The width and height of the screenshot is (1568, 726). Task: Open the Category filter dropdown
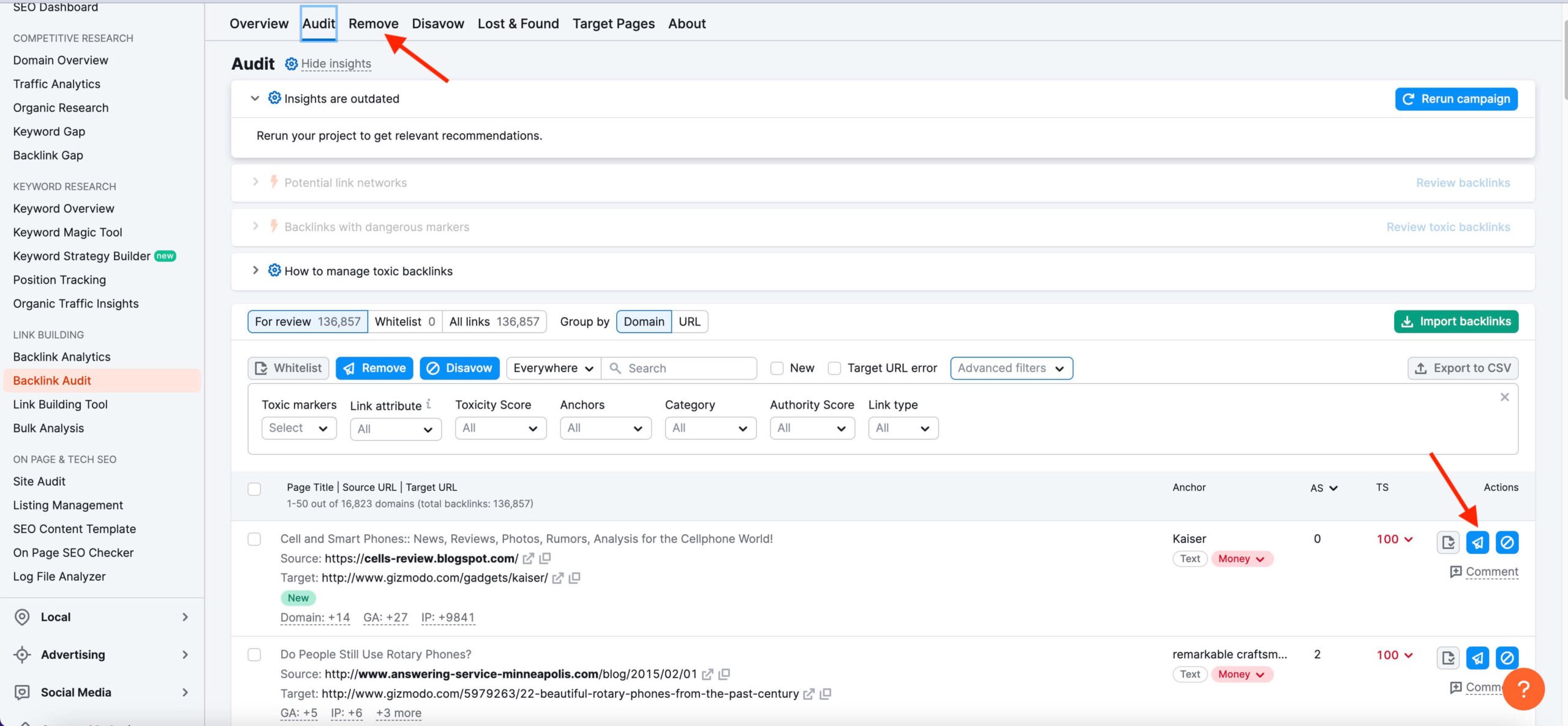[x=710, y=428]
